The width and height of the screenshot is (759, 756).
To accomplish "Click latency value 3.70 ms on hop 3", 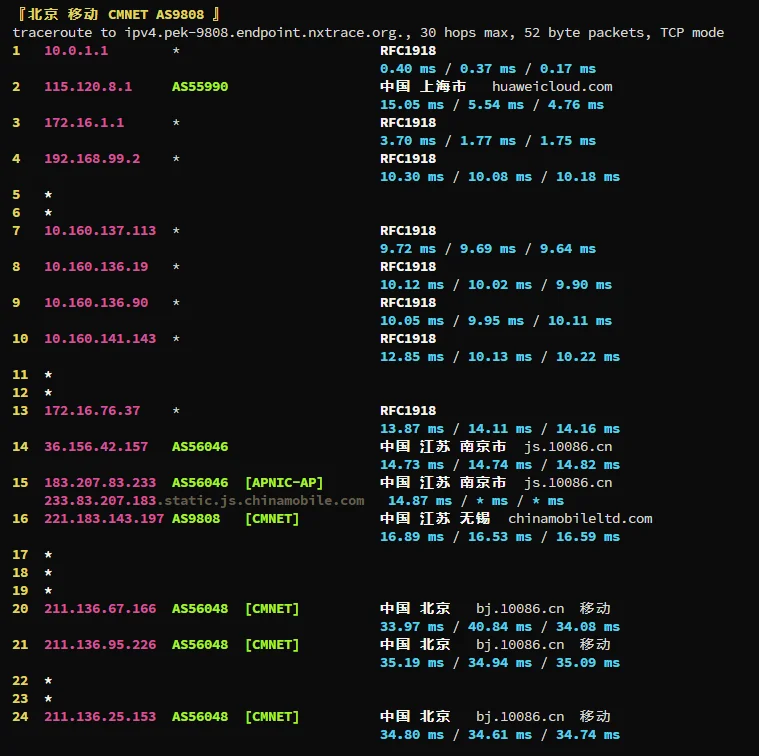I will click(x=408, y=141).
